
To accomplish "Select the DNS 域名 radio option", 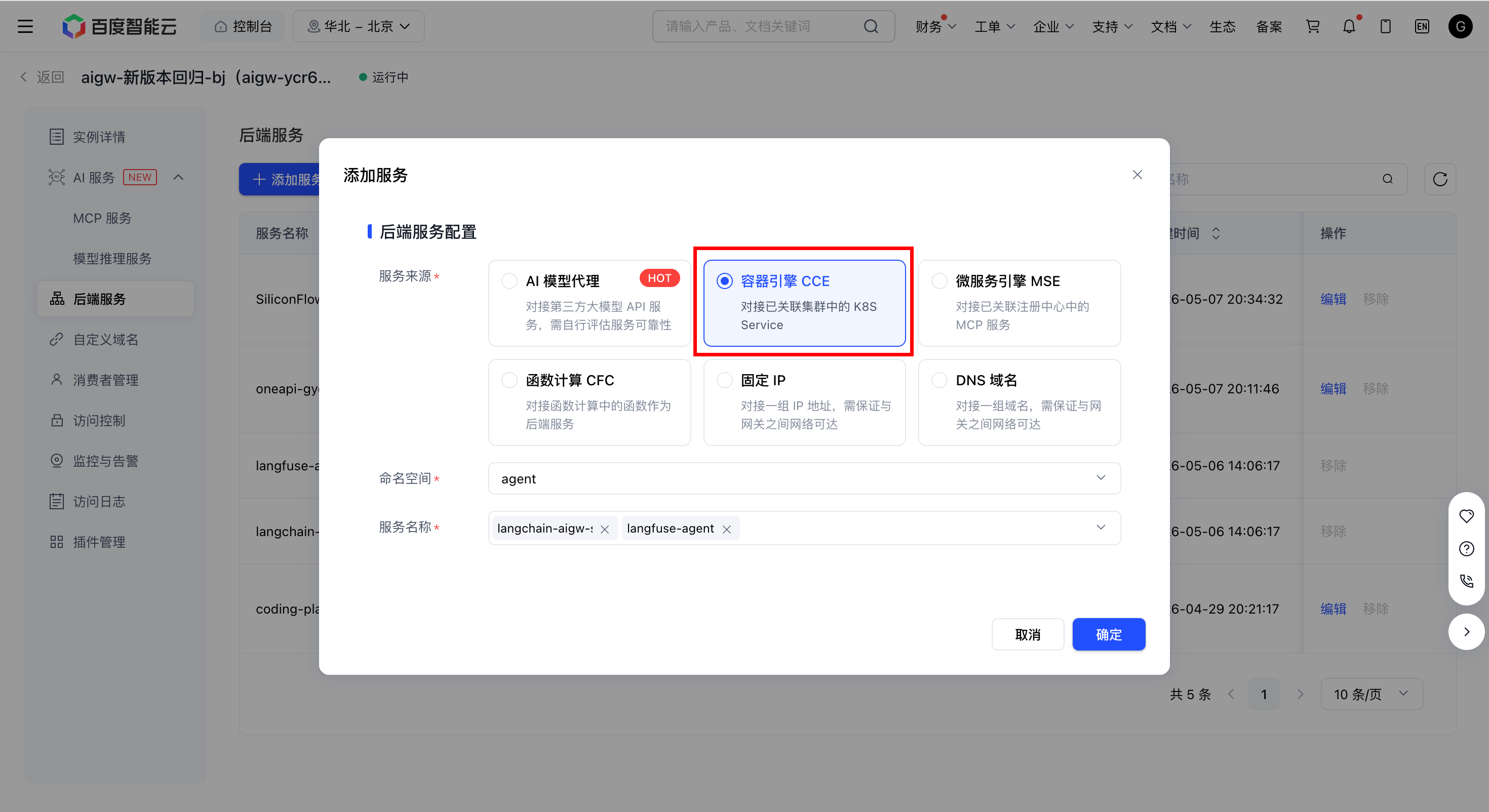I will tap(939, 380).
